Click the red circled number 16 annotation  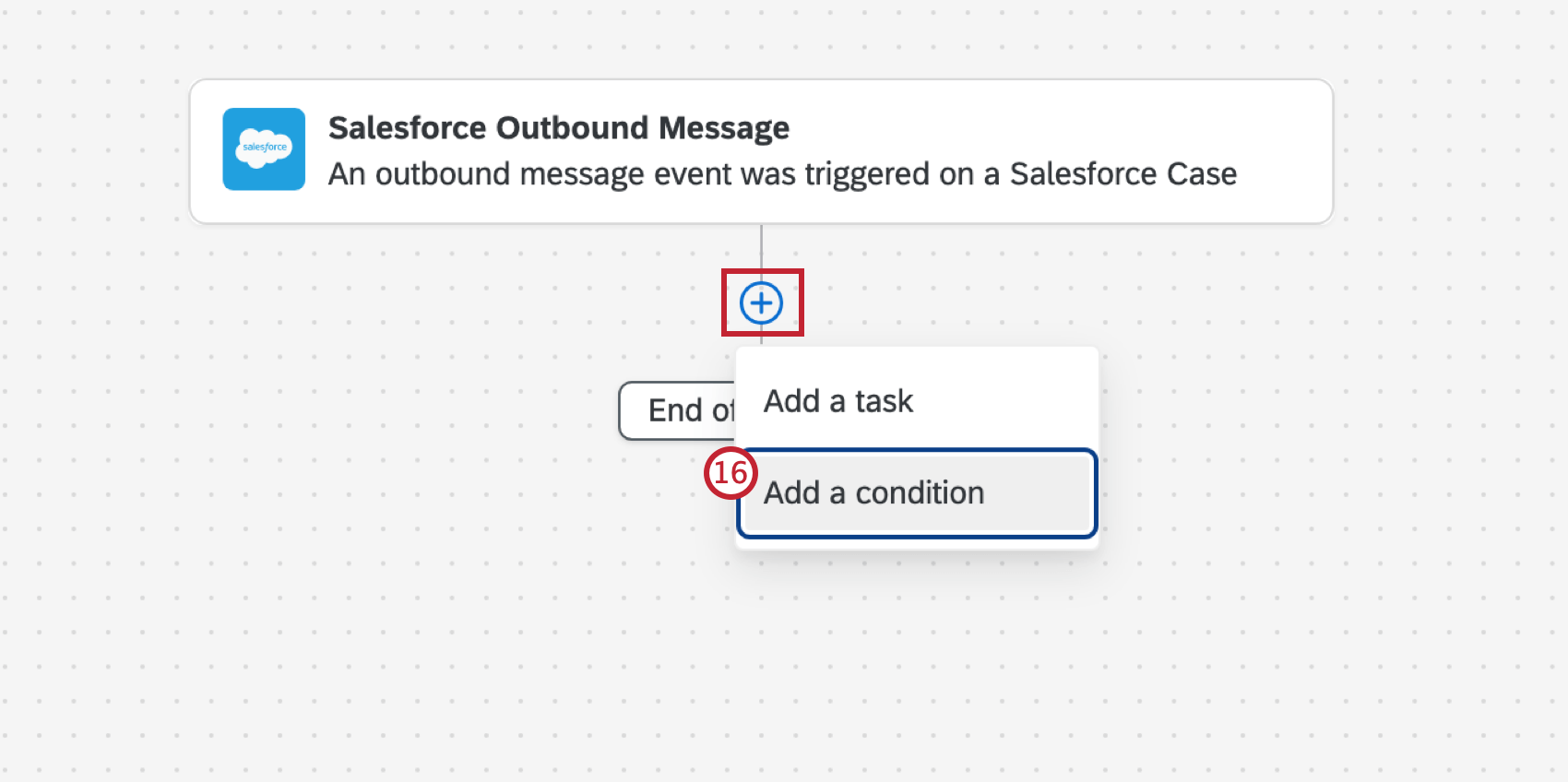[731, 472]
